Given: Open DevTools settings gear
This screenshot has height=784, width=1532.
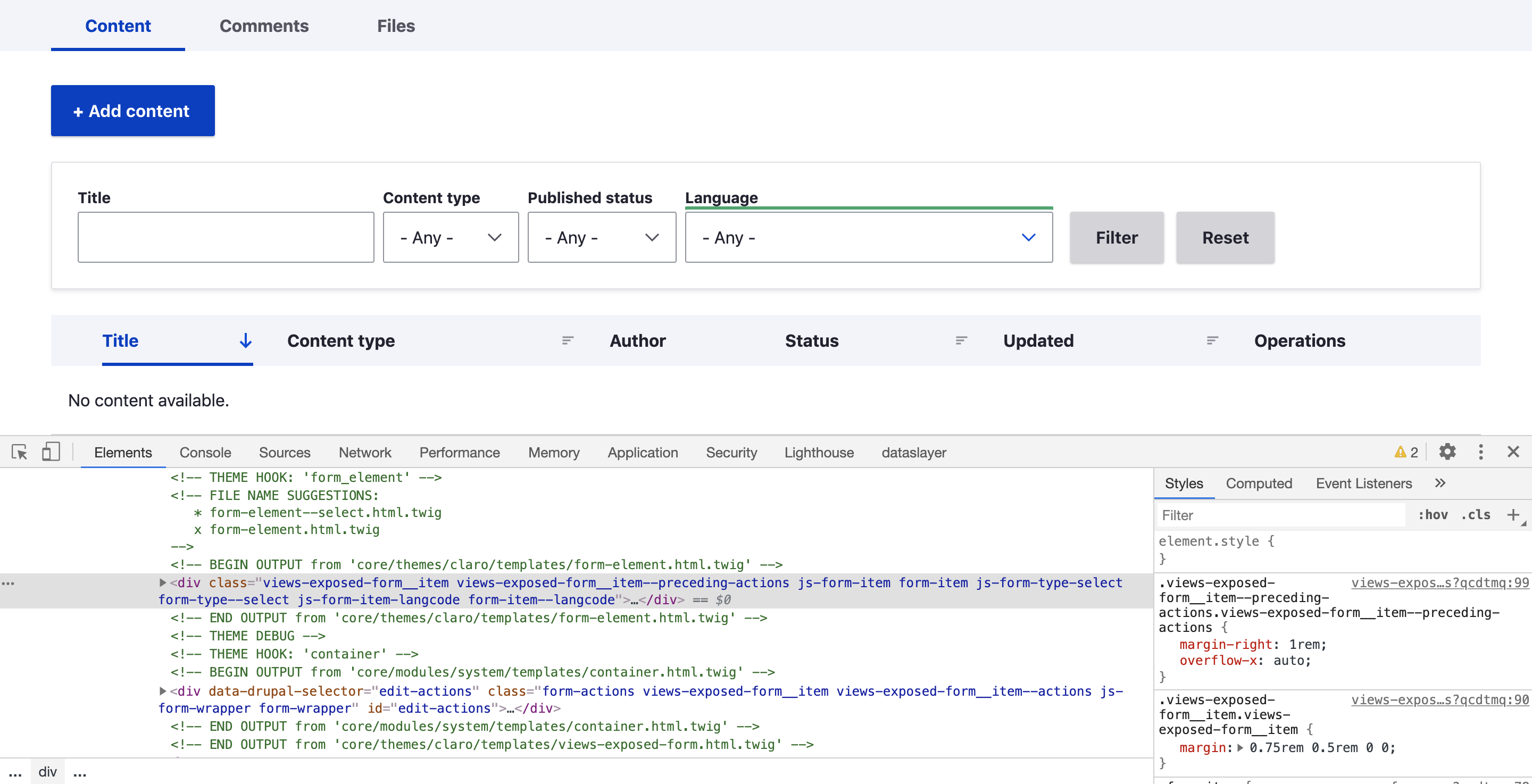Looking at the screenshot, I should [x=1447, y=452].
